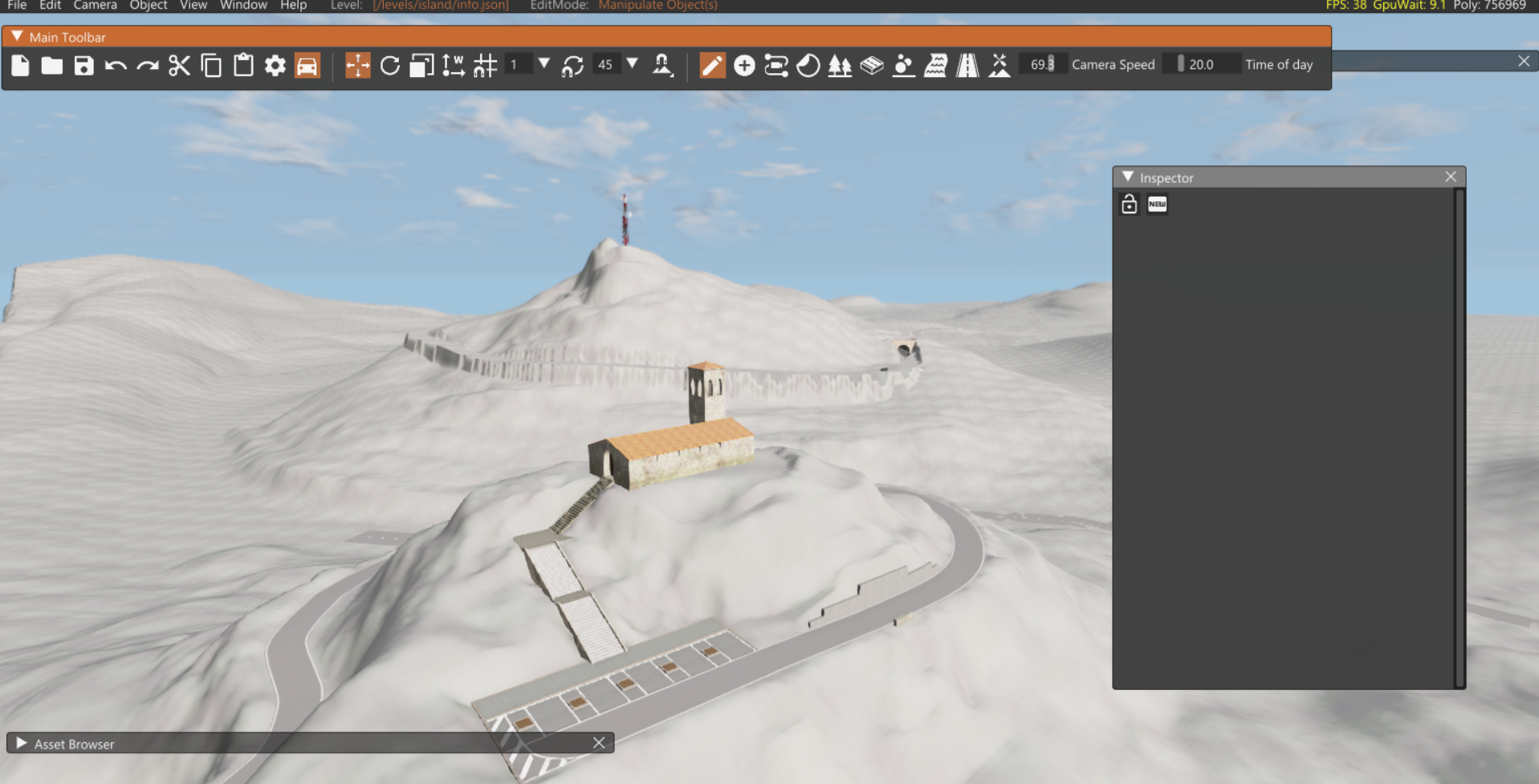
Task: Click the Poly: 756969 counter
Action: [1489, 6]
